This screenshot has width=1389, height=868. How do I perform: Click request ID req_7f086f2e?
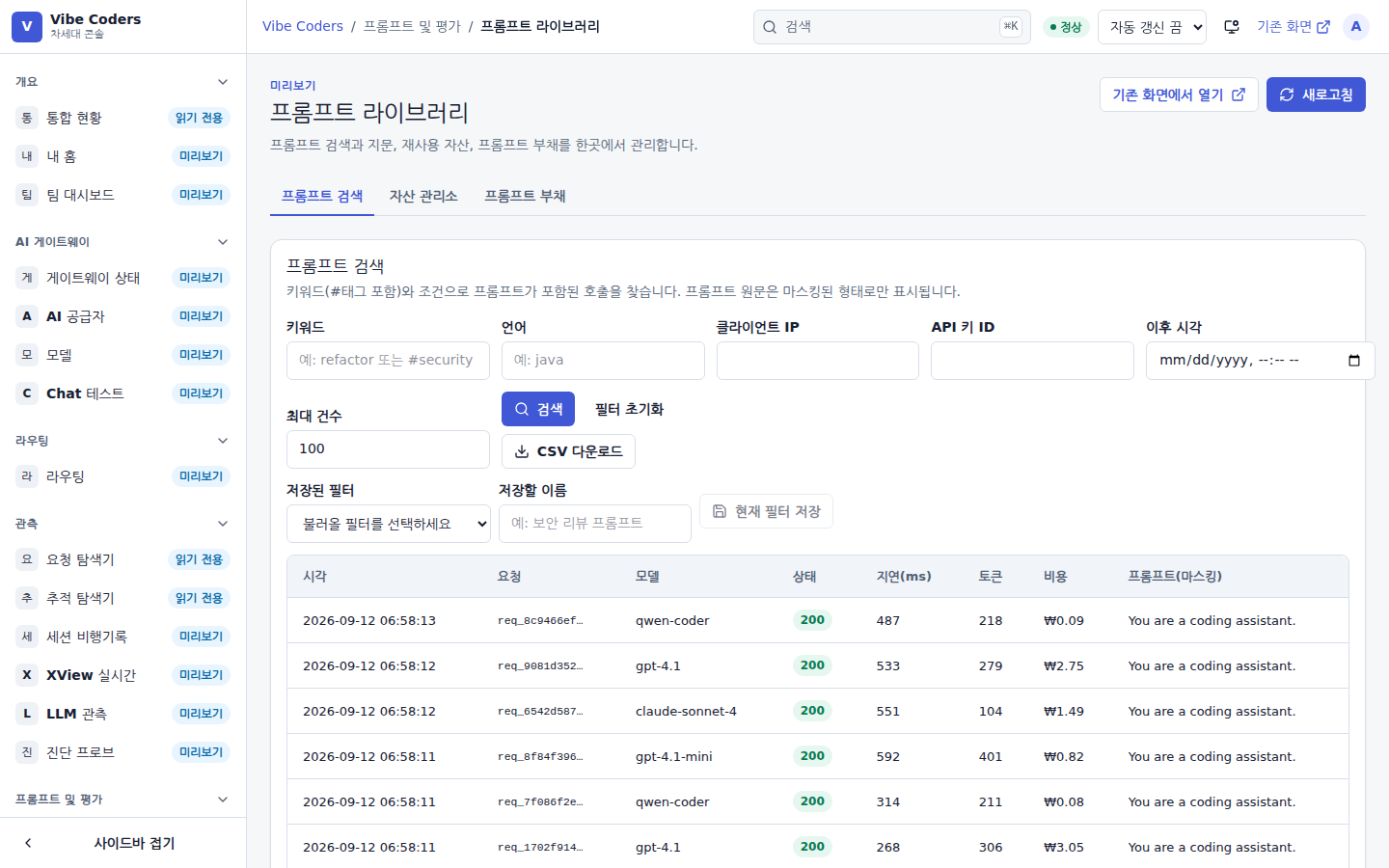(540, 801)
